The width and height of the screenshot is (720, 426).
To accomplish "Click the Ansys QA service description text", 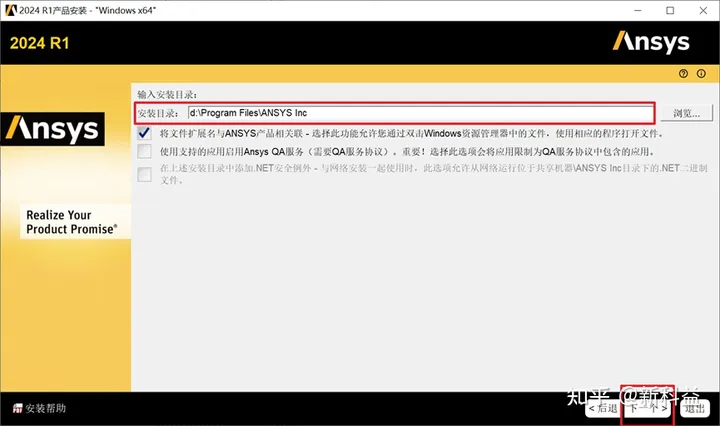I will (407, 151).
